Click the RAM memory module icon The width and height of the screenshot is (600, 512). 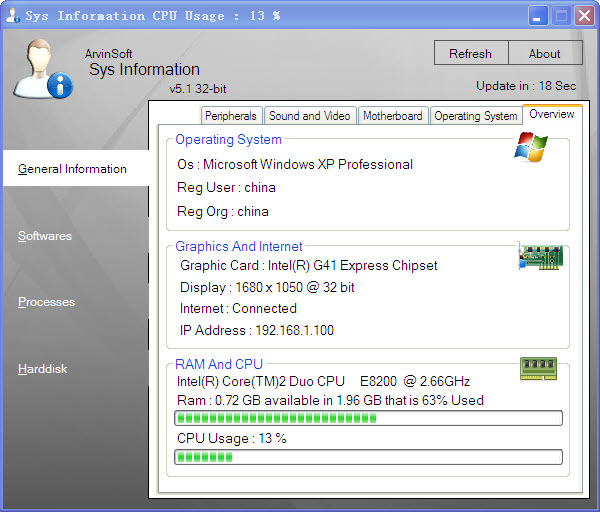tap(538, 369)
